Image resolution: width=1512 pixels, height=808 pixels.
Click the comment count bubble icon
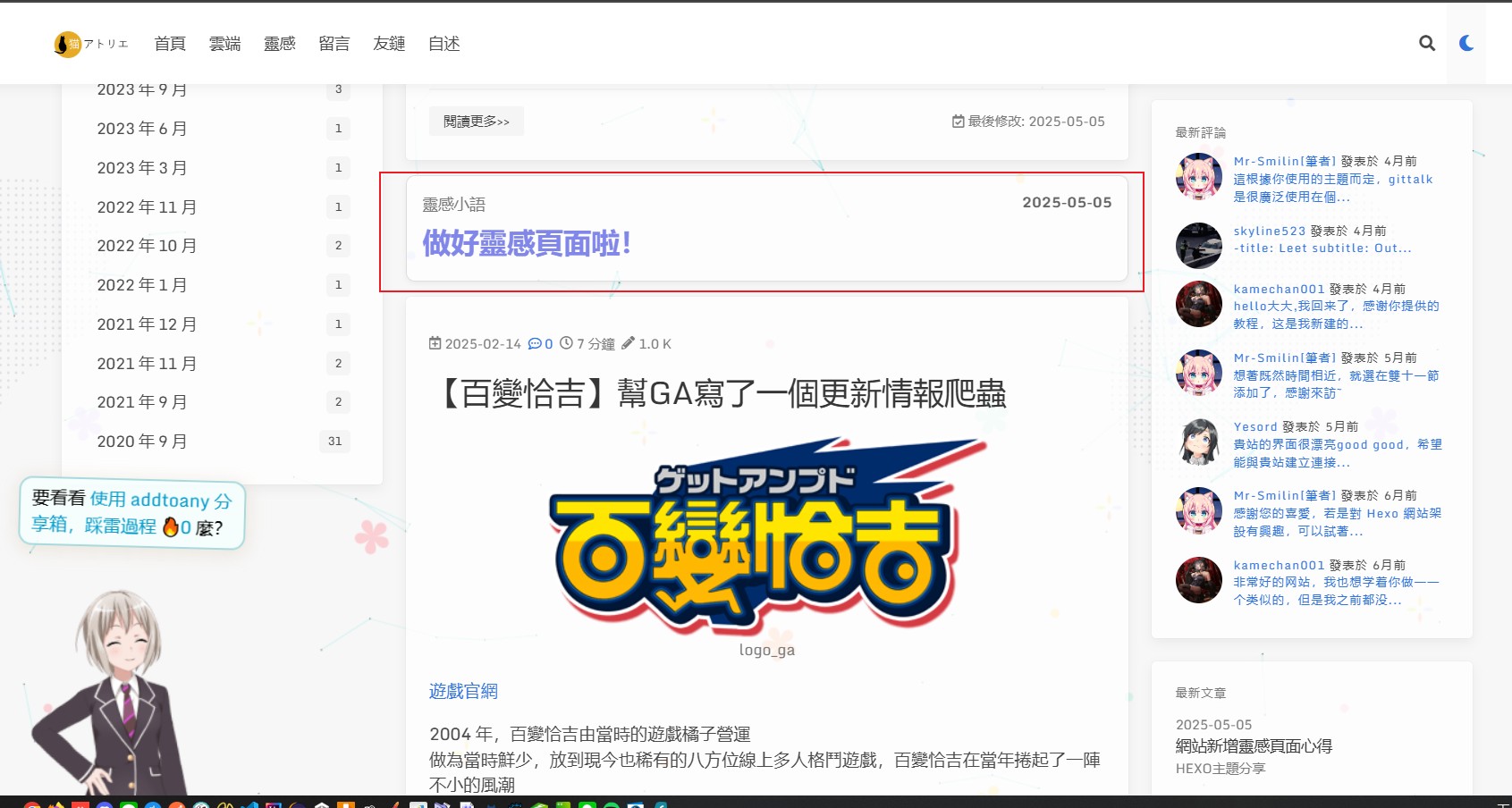(535, 344)
